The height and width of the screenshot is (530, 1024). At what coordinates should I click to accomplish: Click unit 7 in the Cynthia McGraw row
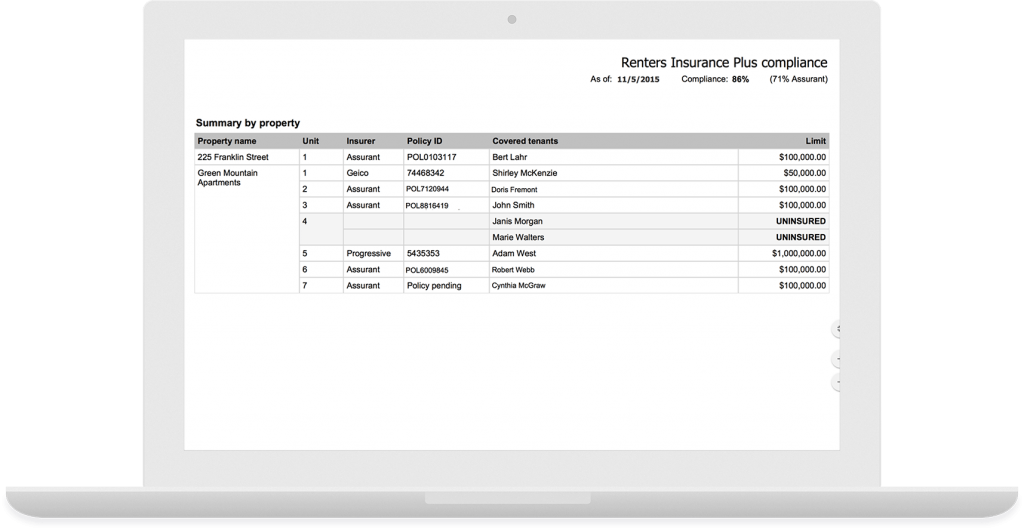pyautogui.click(x=305, y=285)
